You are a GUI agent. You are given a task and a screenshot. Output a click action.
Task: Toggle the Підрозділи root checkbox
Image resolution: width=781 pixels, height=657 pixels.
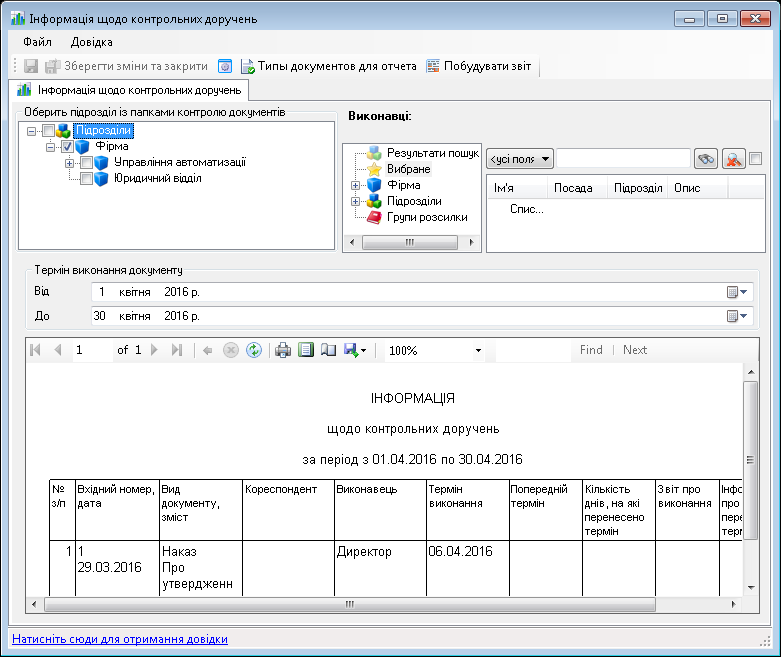pos(48,131)
